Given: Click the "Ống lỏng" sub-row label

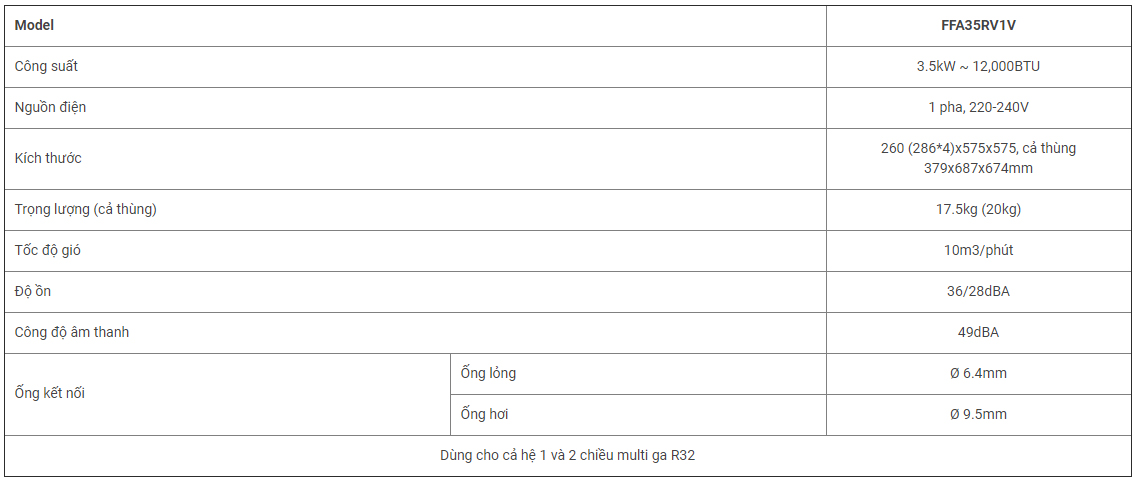Looking at the screenshot, I should pyautogui.click(x=488, y=373).
